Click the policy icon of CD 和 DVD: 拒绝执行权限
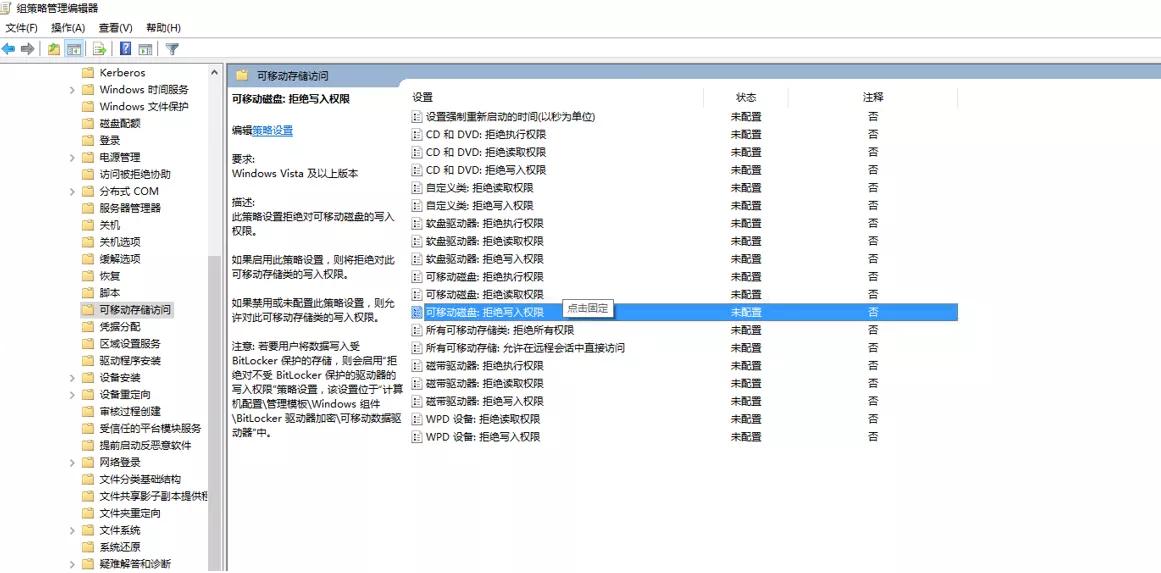The width and height of the screenshot is (1161, 573). [x=417, y=135]
